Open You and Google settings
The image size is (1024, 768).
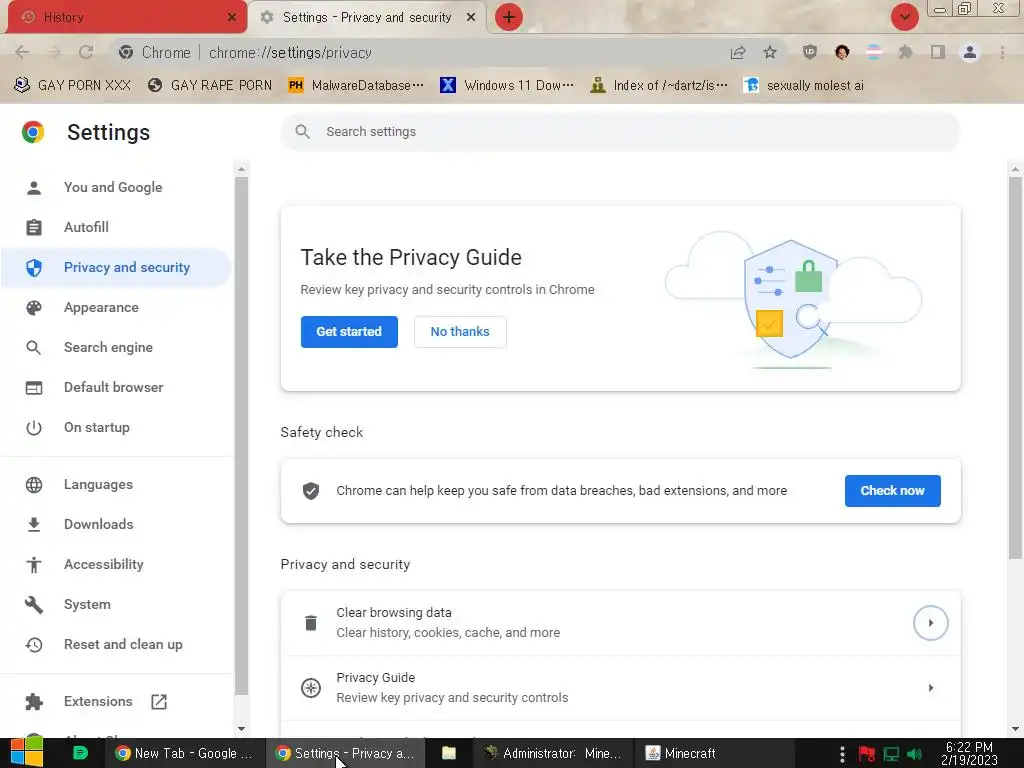click(x=116, y=187)
